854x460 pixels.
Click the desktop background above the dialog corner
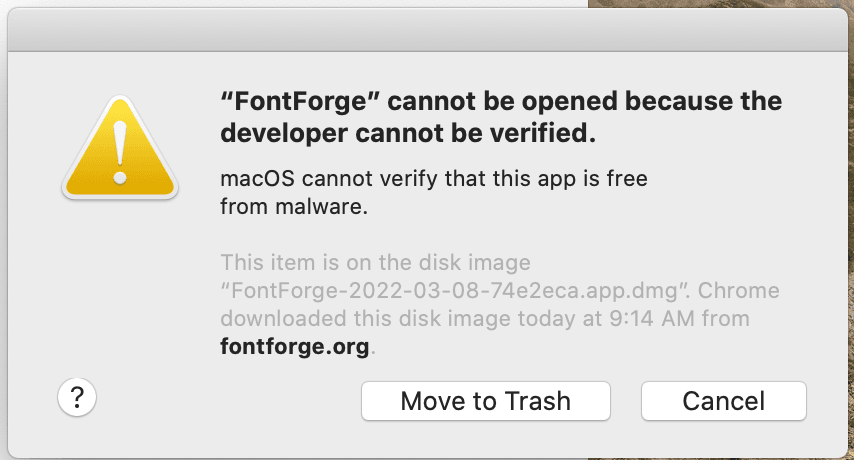click(x=721, y=4)
